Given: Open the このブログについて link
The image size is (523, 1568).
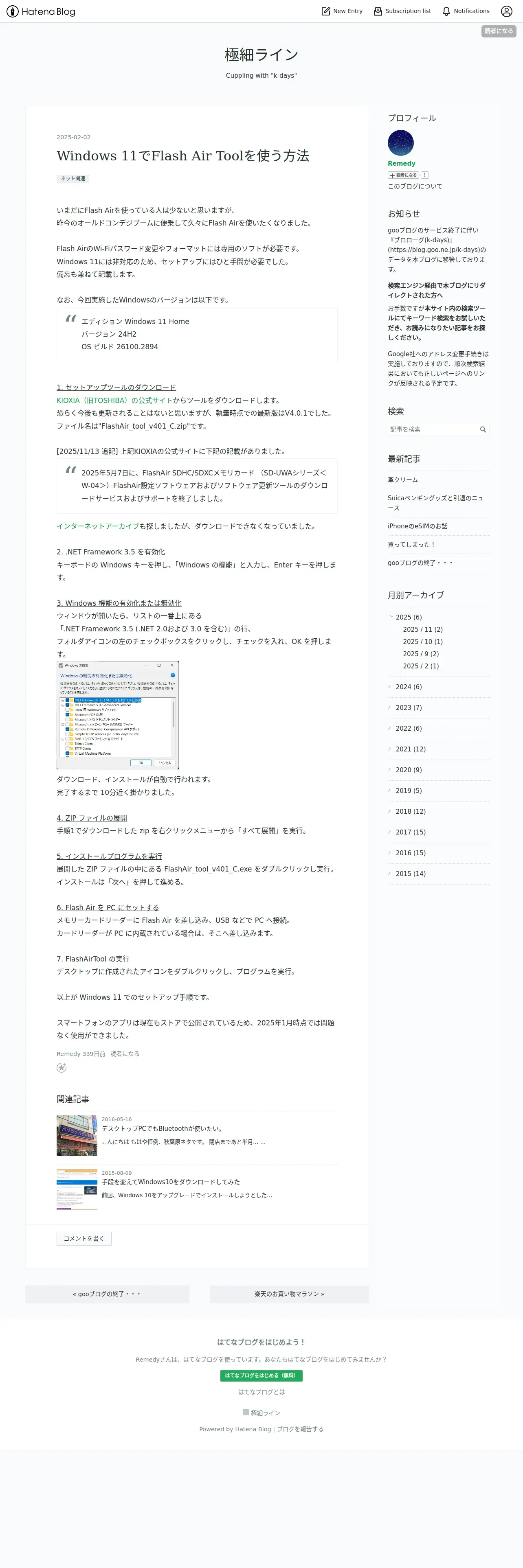Looking at the screenshot, I should pyautogui.click(x=415, y=186).
